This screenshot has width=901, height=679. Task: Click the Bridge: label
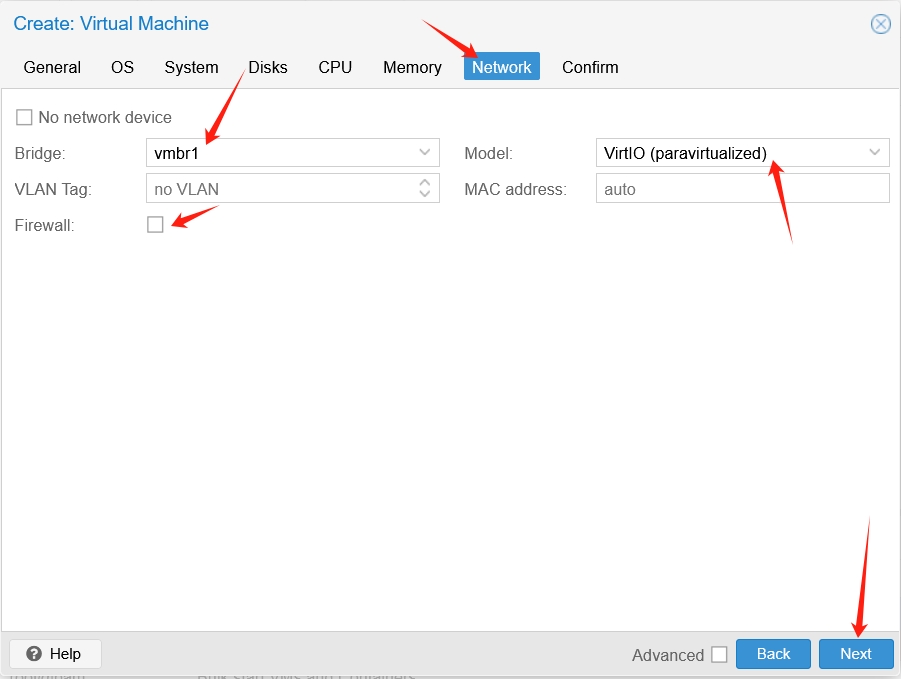coord(40,153)
